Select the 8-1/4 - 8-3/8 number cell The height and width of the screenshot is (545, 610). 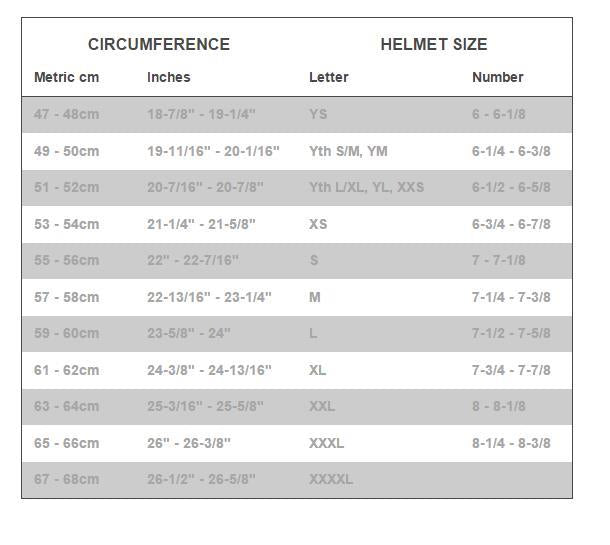point(511,443)
